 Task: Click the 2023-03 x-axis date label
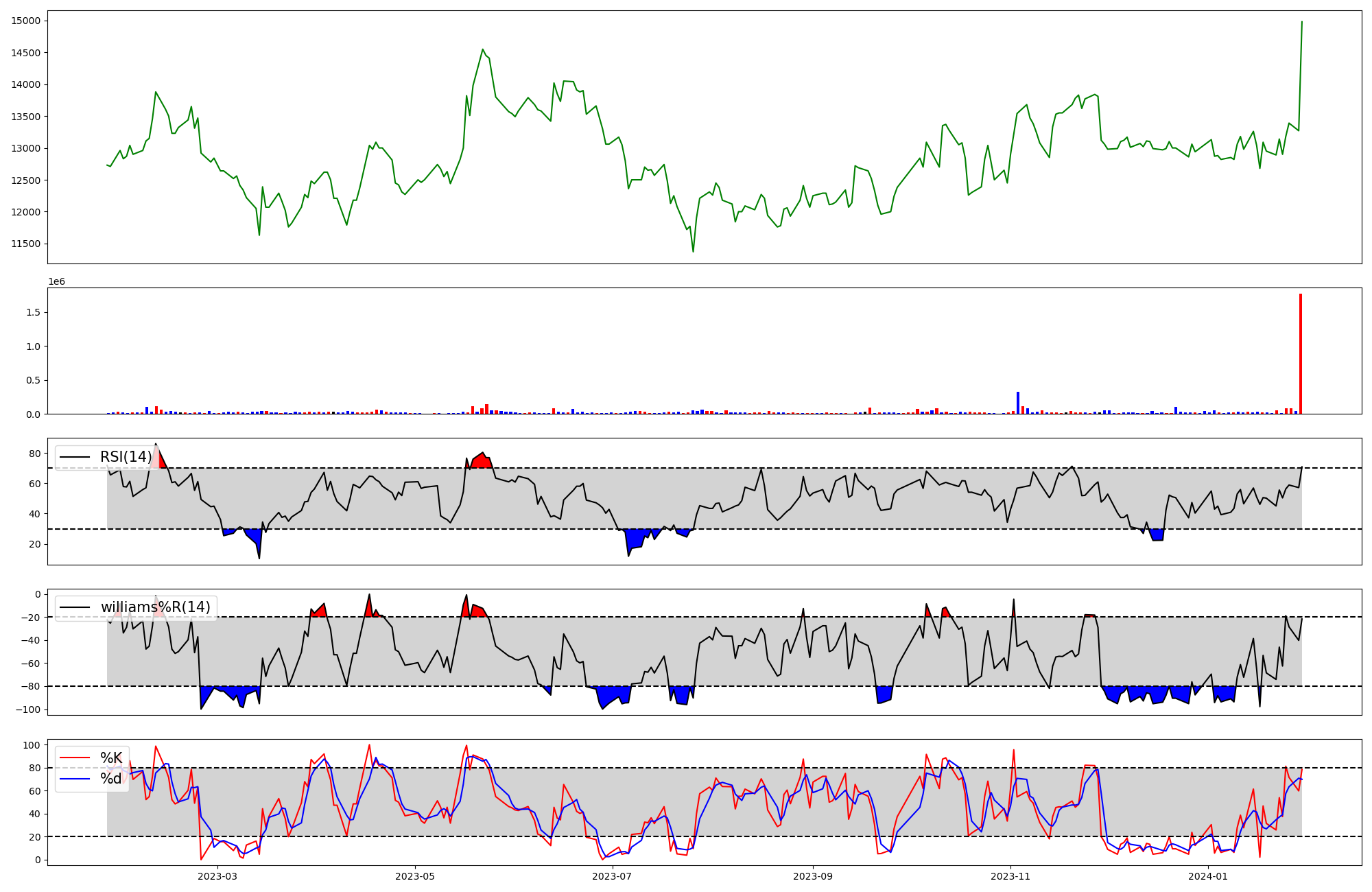[217, 876]
